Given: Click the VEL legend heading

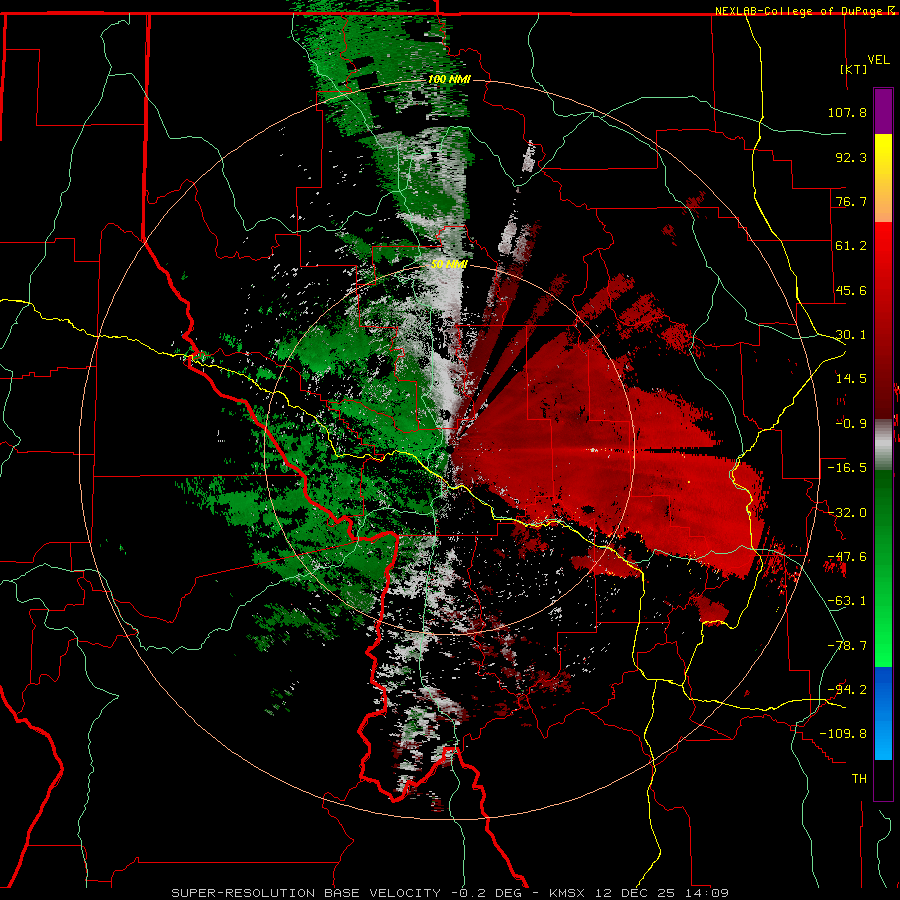Looking at the screenshot, I should [x=878, y=59].
